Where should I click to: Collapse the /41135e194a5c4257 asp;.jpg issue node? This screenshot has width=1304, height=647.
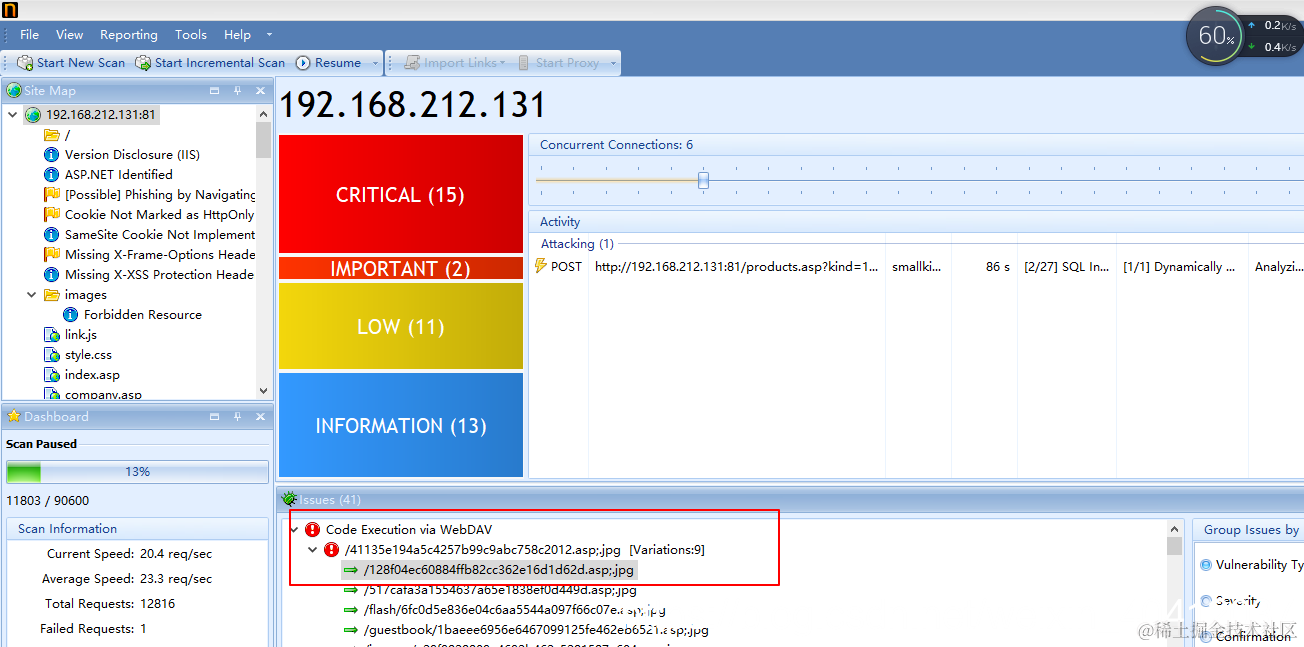click(313, 550)
